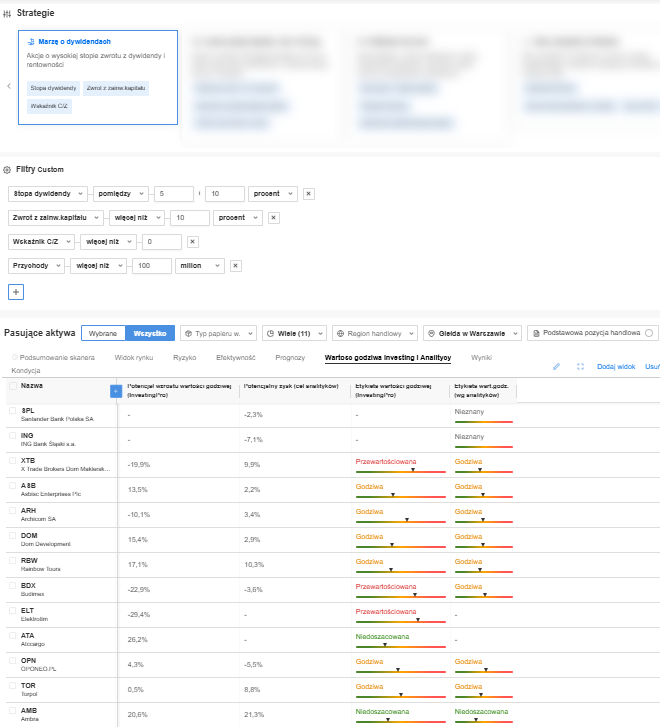The image size is (660, 727).
Task: Check the DOM row checkbox
Action: (13, 536)
